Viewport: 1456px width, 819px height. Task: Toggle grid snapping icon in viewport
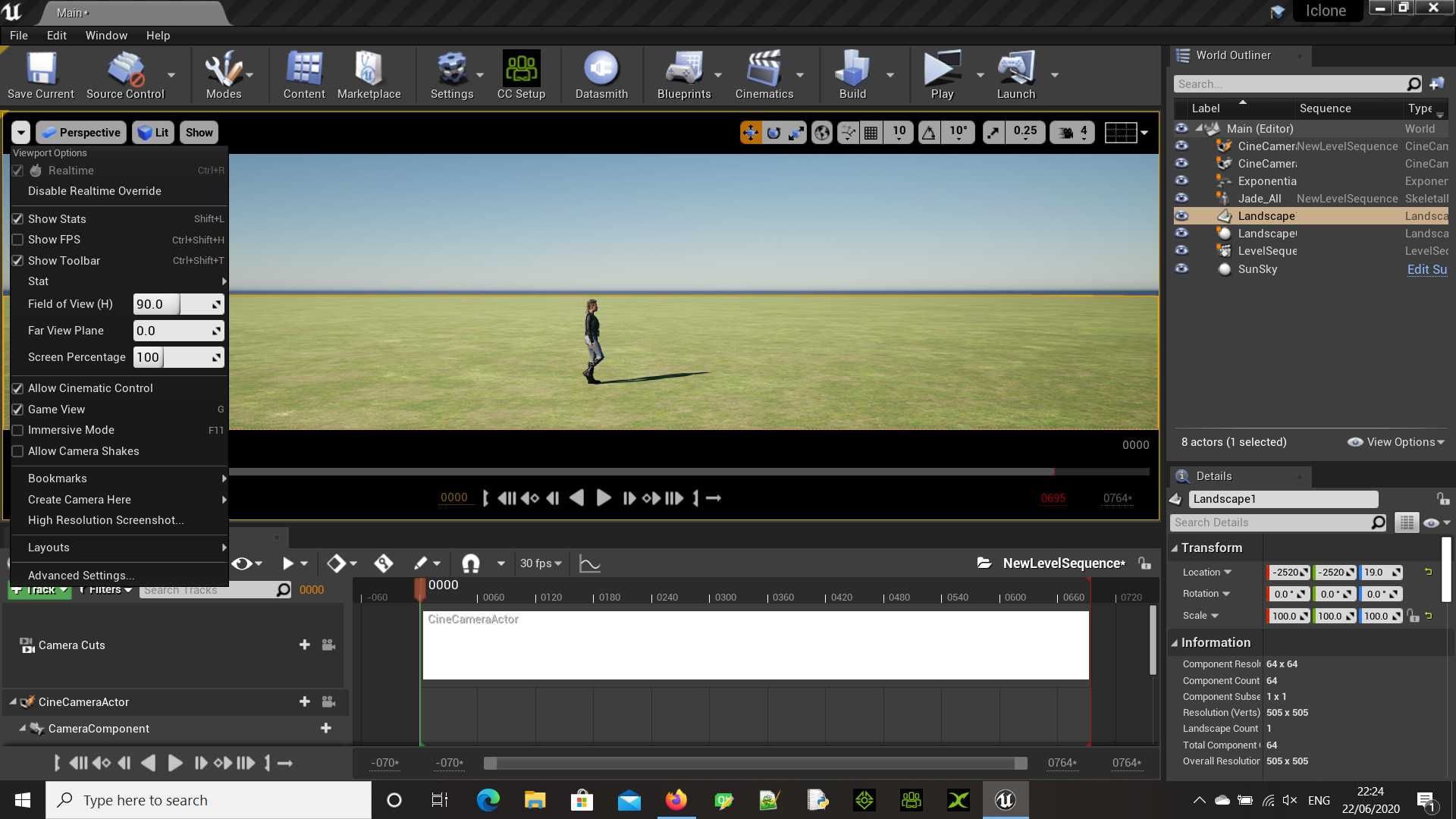871,133
